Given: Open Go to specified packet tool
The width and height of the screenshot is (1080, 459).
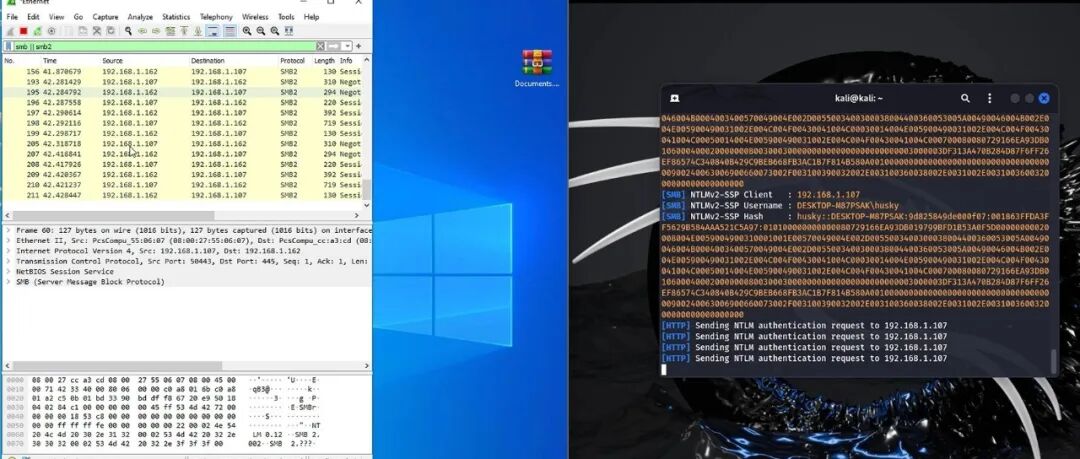Looking at the screenshot, I should click(x=170, y=31).
